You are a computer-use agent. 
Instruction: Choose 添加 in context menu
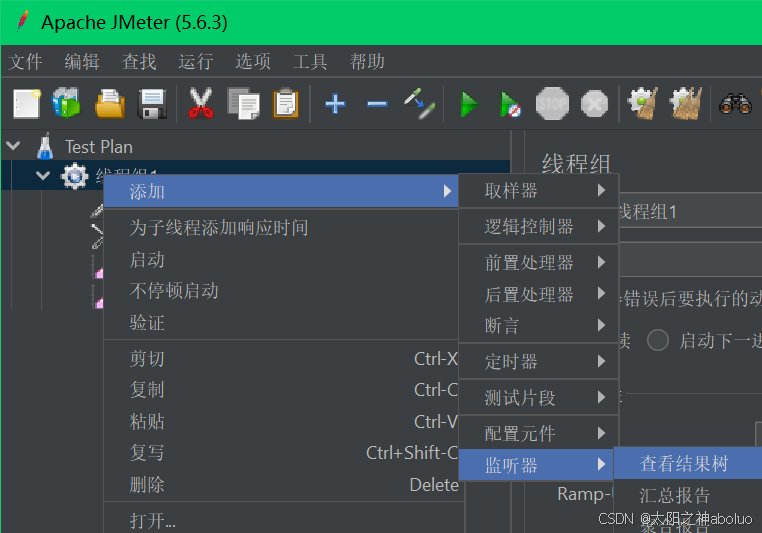point(281,191)
